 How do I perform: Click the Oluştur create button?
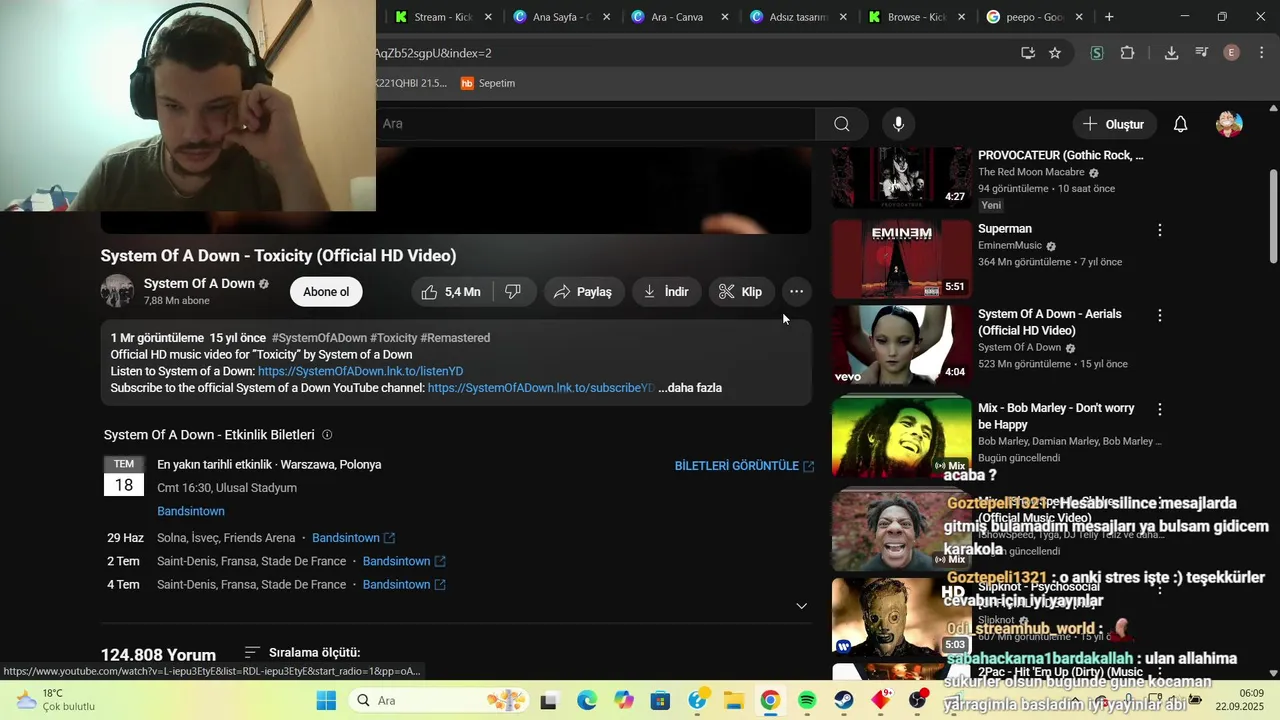pyautogui.click(x=1114, y=124)
